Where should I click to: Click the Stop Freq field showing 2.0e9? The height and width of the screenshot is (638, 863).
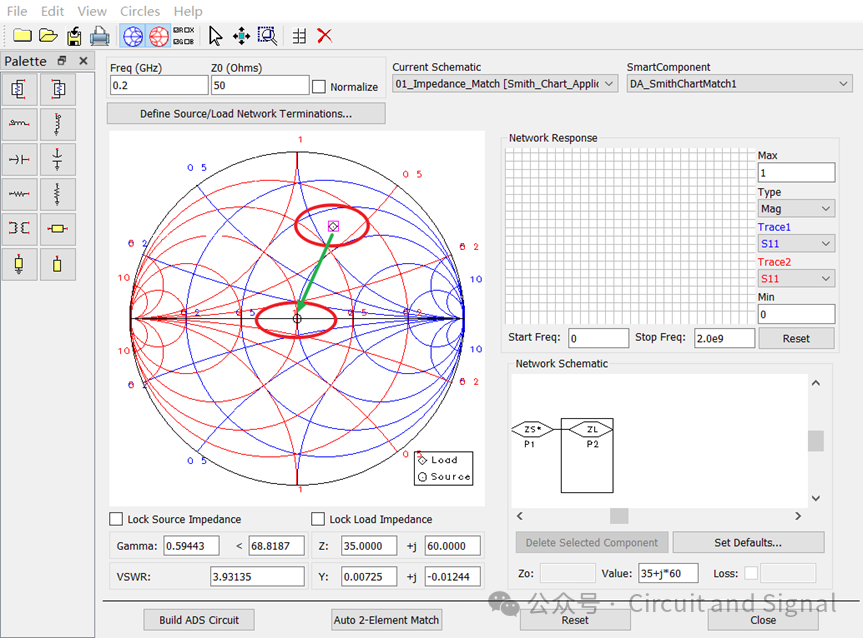coord(724,338)
